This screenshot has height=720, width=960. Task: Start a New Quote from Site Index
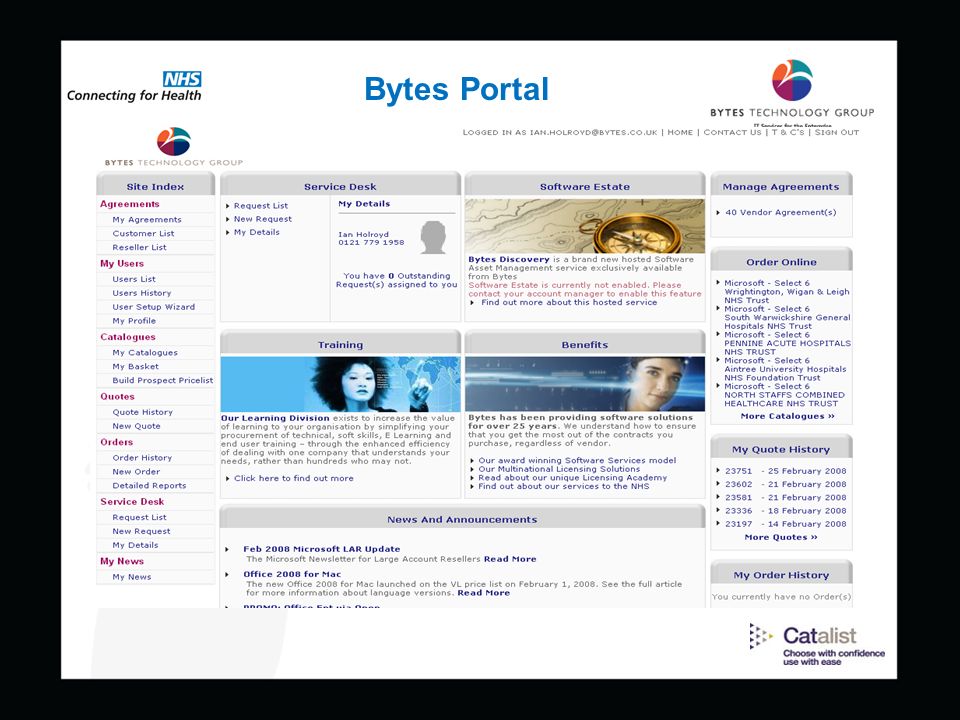pyautogui.click(x=137, y=426)
